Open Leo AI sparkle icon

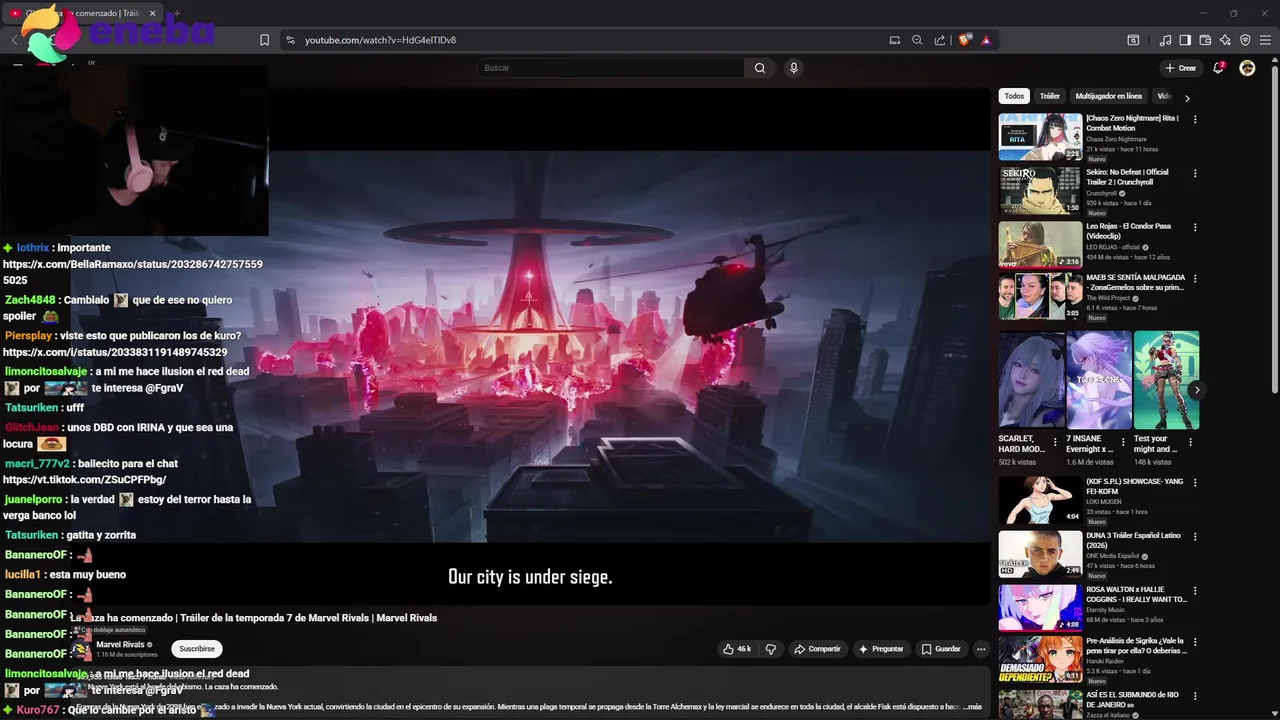[1225, 40]
